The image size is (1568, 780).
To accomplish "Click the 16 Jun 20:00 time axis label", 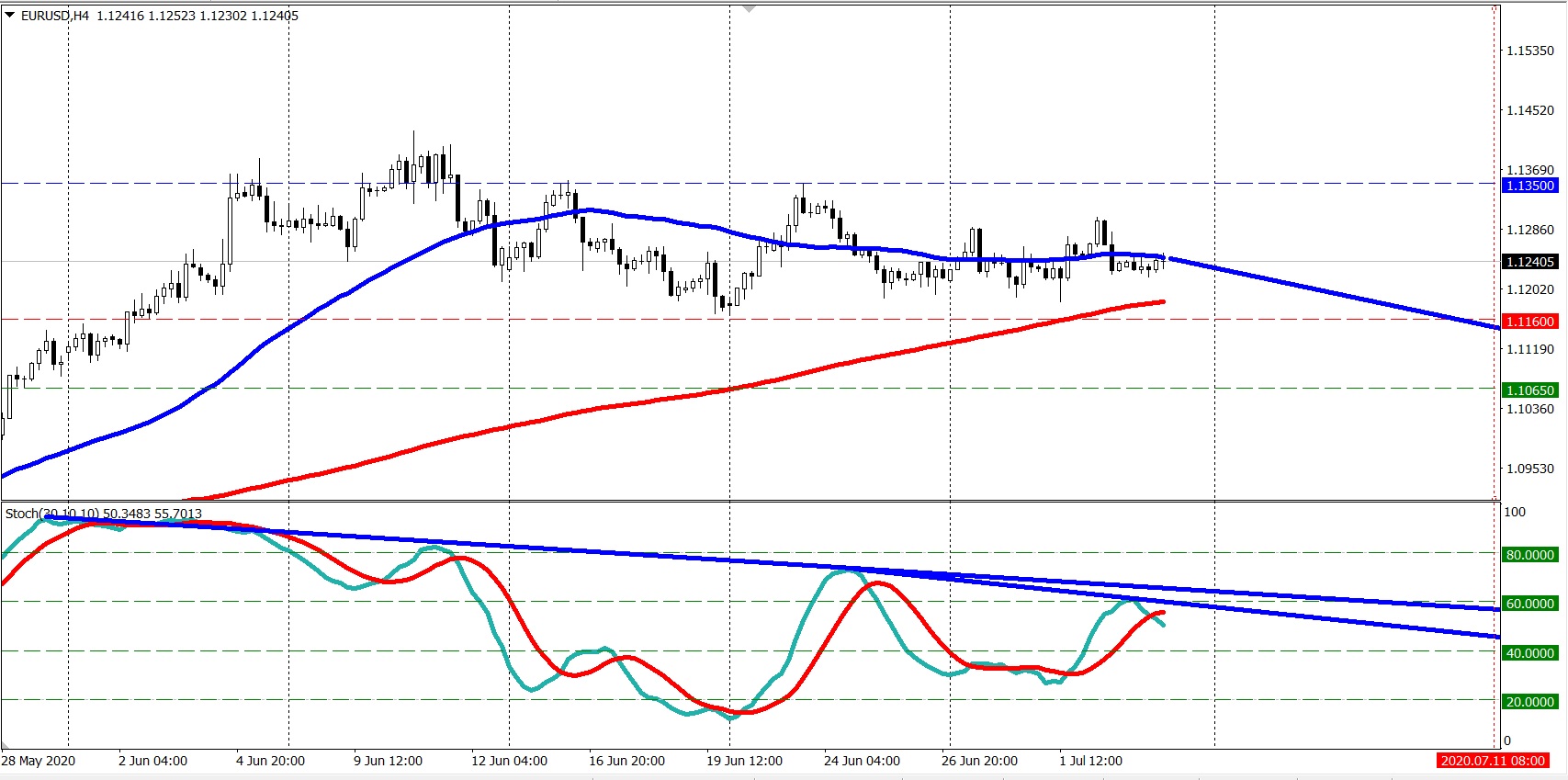I will point(626,761).
